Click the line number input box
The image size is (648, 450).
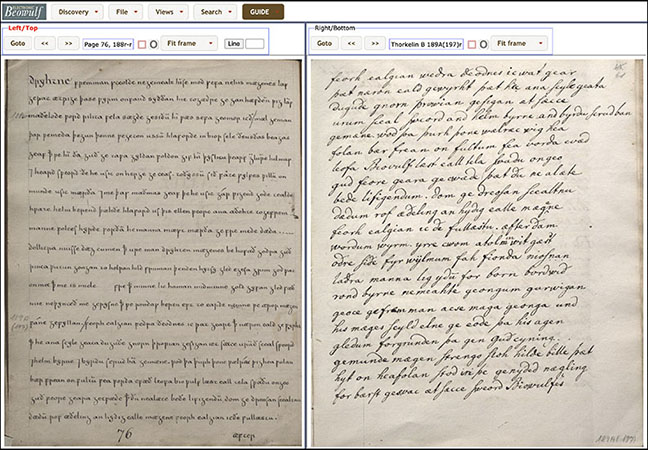[255, 44]
